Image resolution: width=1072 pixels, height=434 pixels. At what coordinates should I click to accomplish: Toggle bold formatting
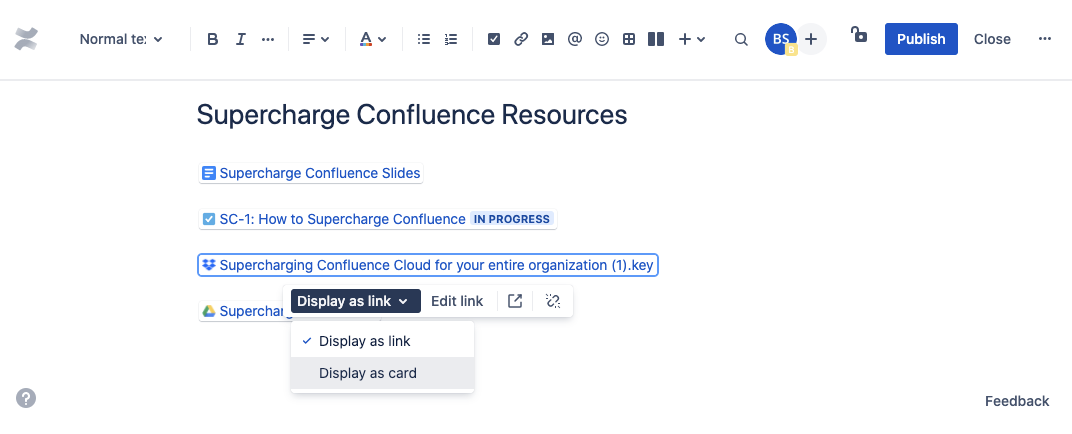point(213,40)
